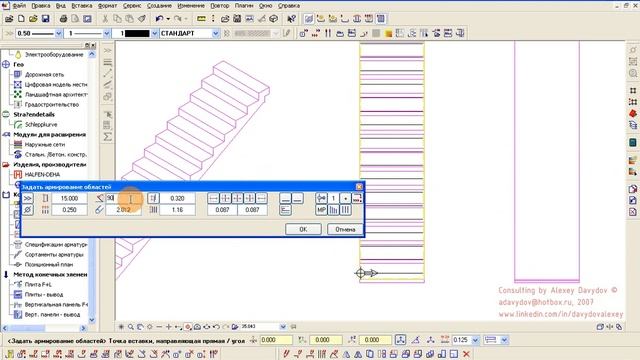This screenshot has height=360, width=640.
Task: Open the ruler style dropdown in status bar
Action: pos(504,340)
